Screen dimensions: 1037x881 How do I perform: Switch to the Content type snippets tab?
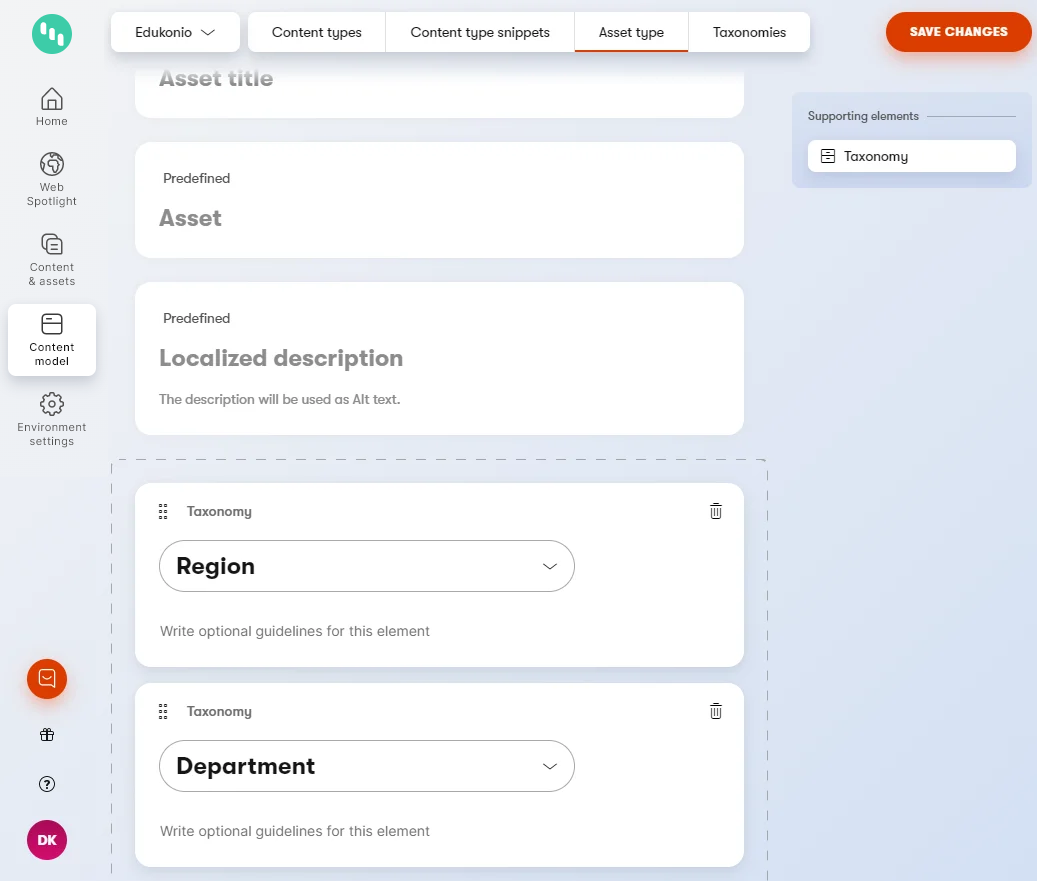tap(479, 32)
